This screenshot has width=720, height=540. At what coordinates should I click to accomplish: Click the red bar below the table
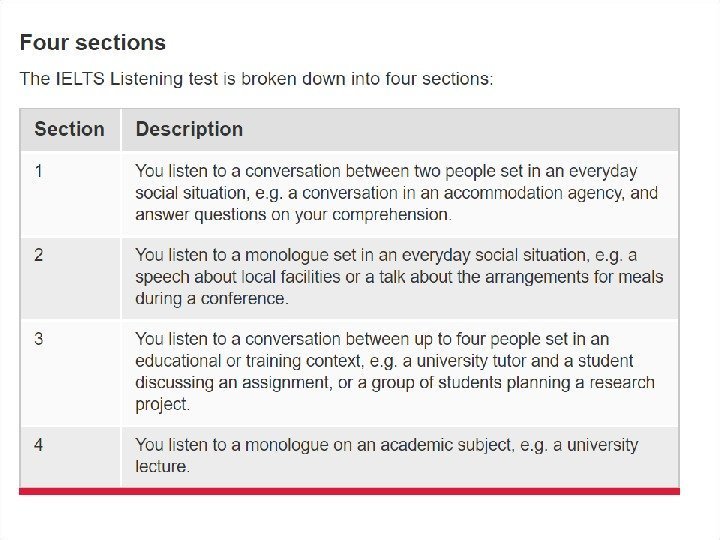pyautogui.click(x=349, y=491)
